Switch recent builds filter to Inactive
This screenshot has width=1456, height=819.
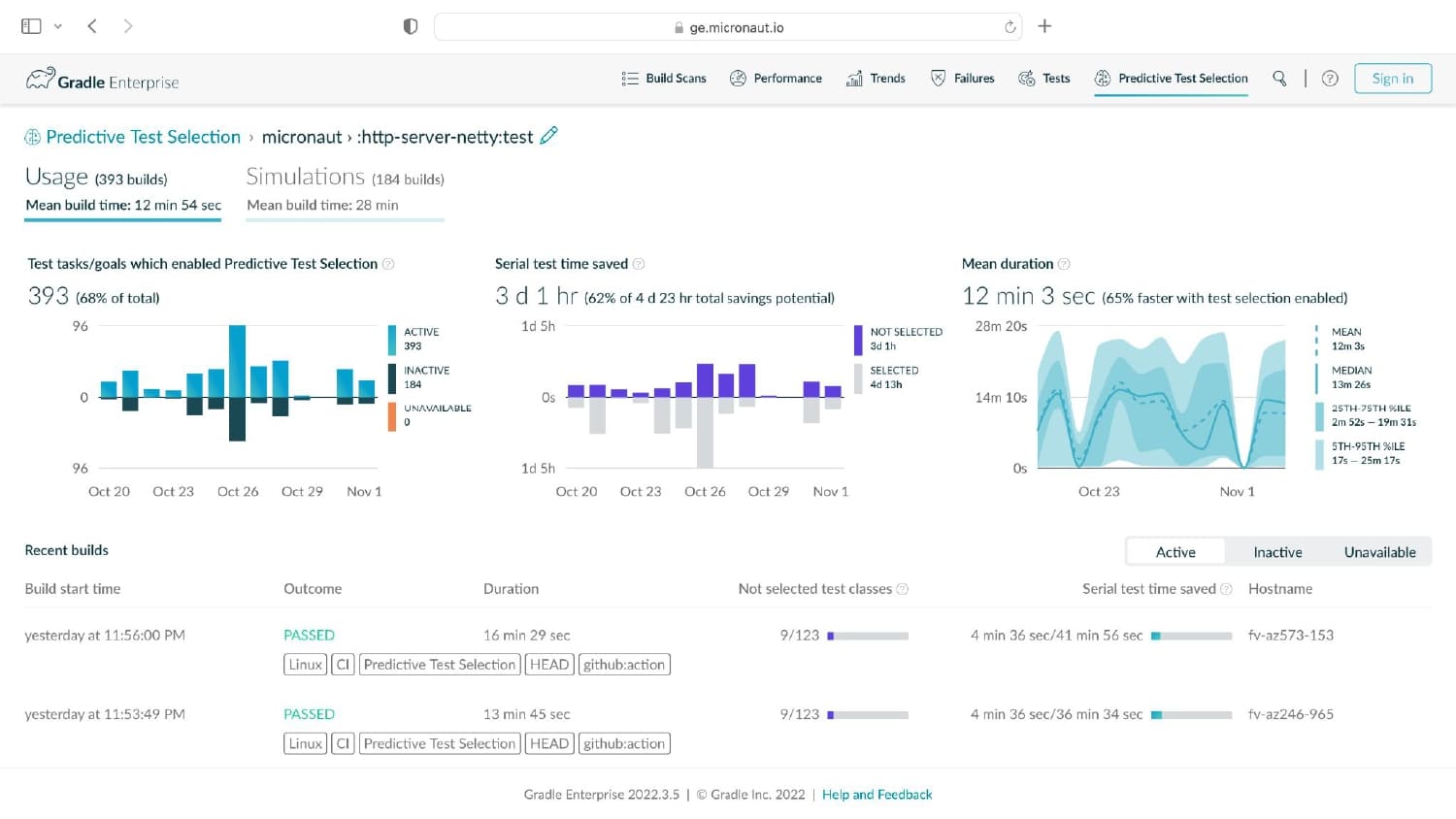coord(1277,552)
